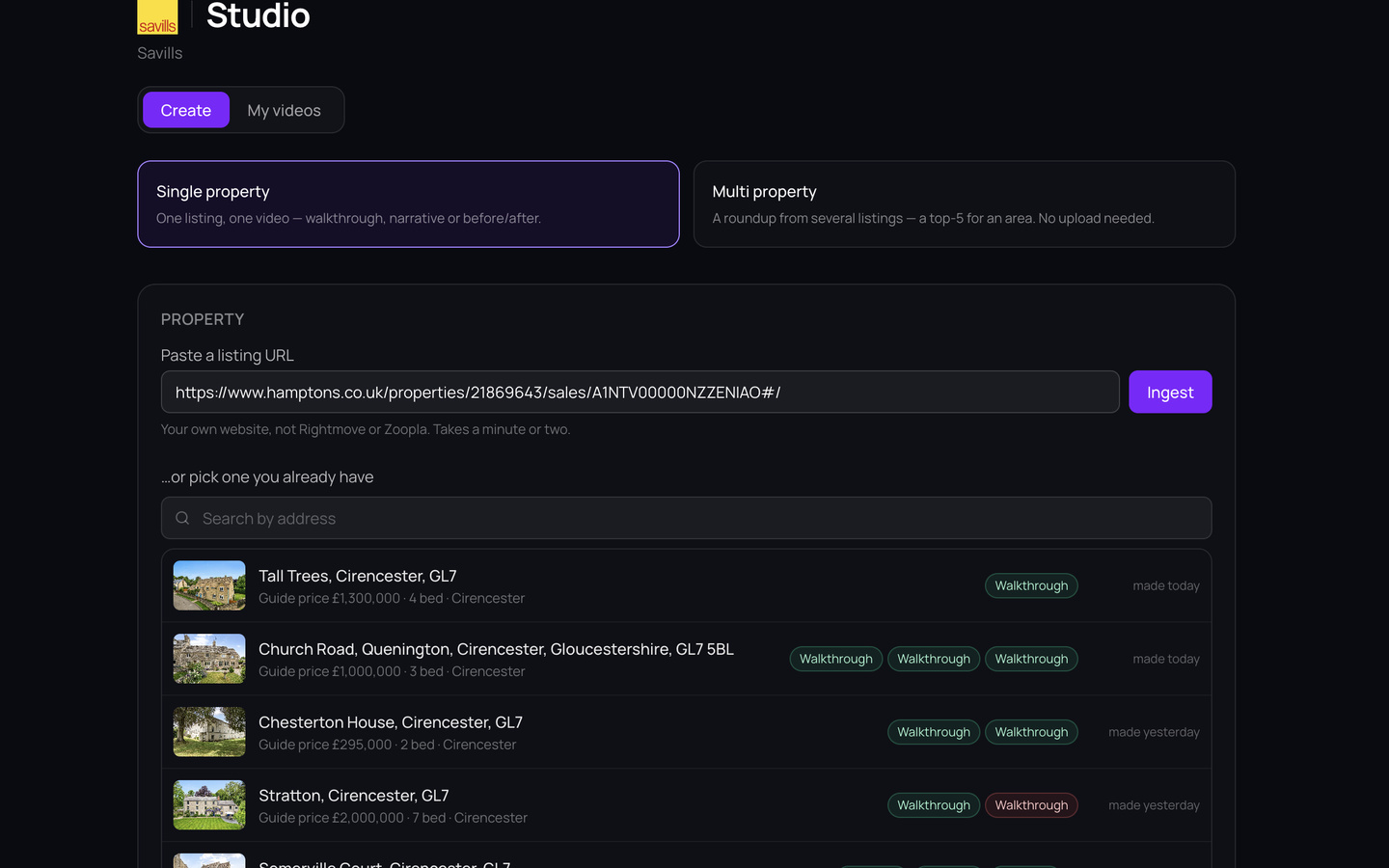Image resolution: width=1389 pixels, height=868 pixels.
Task: Click the search magnifier icon
Action: click(182, 518)
